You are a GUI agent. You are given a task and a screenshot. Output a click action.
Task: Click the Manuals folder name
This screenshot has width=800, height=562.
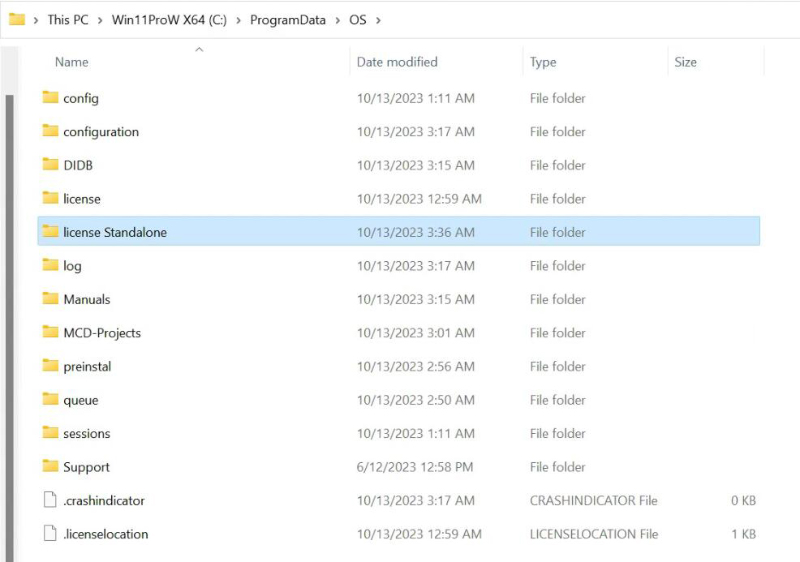87,299
